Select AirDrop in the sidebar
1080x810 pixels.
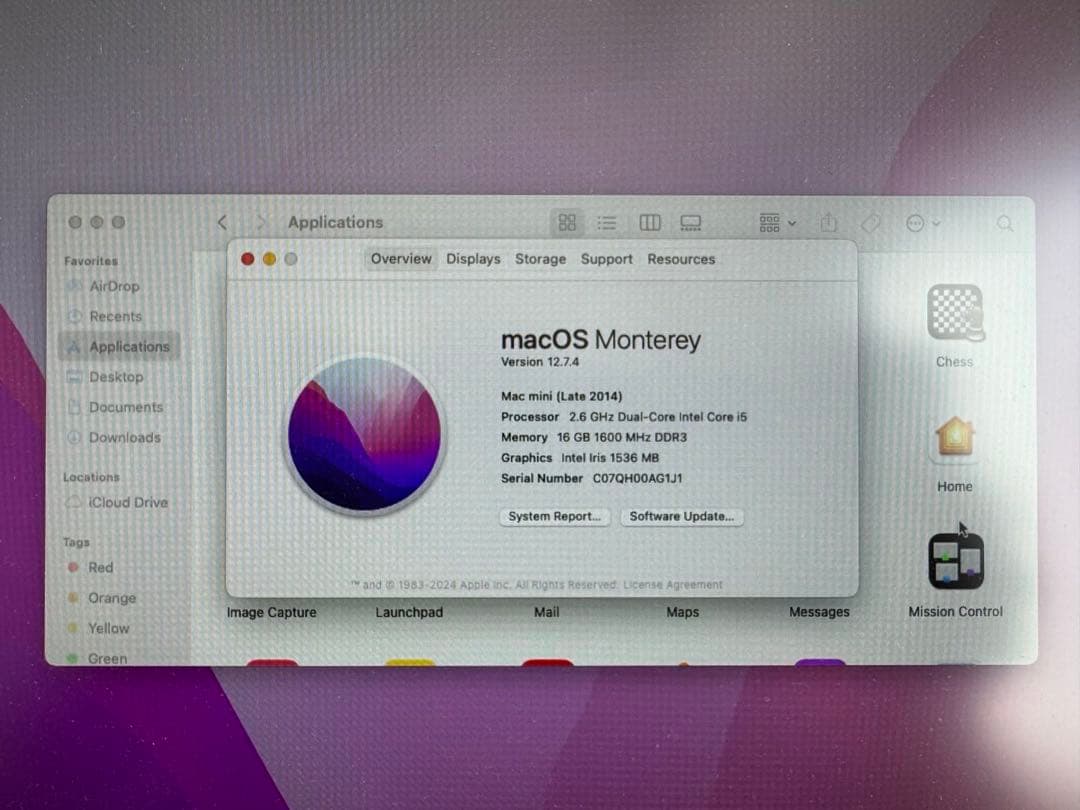(114, 286)
